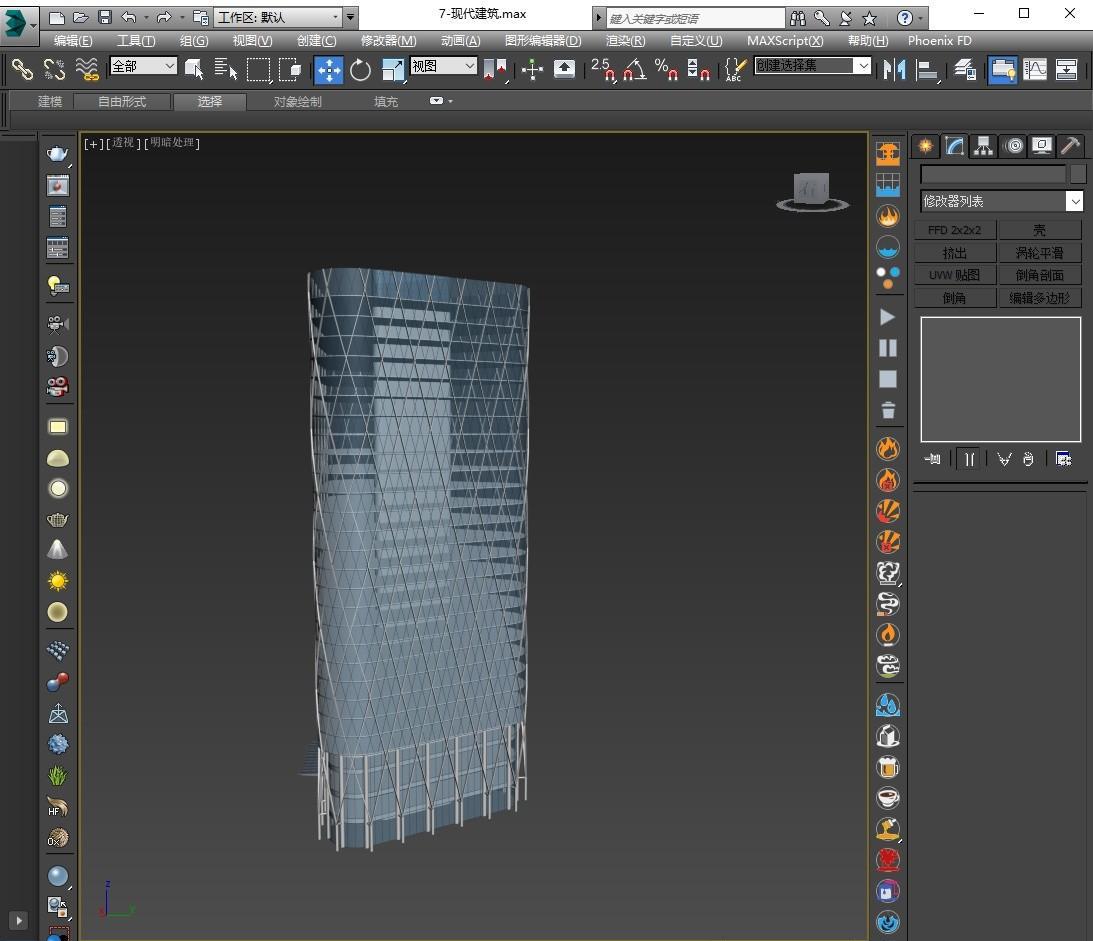Open the Utilities hammer panel
The width and height of the screenshot is (1093, 941).
tap(1070, 146)
